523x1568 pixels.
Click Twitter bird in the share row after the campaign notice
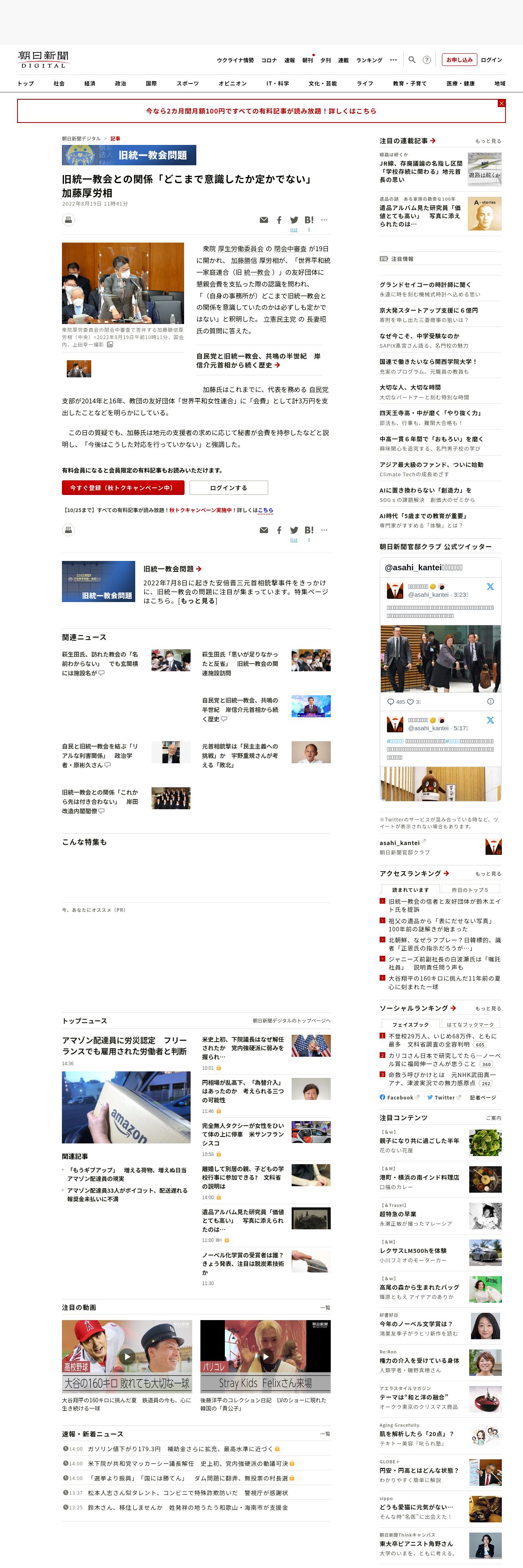294,530
